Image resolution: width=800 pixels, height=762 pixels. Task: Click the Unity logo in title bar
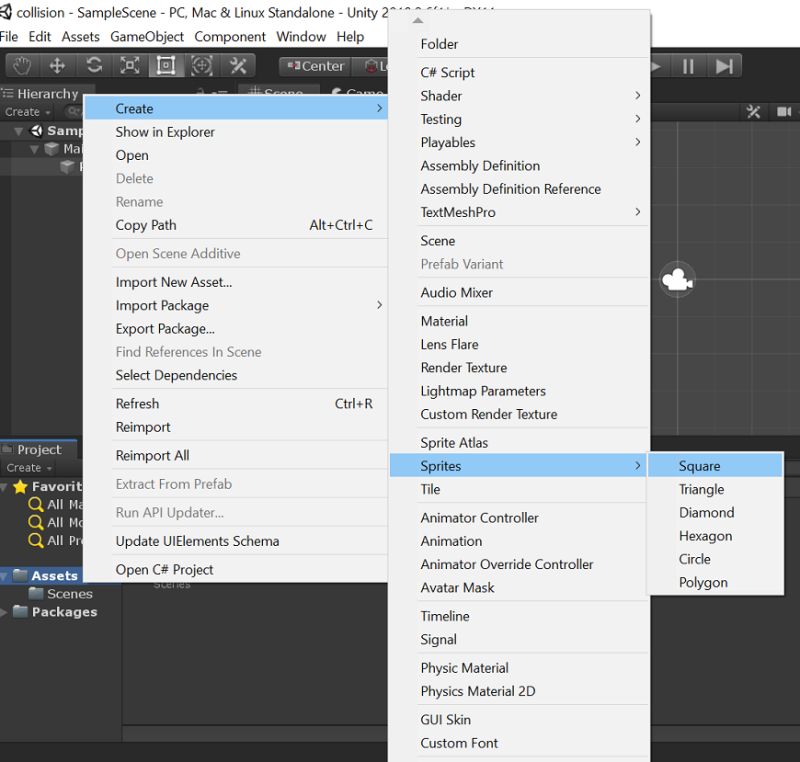pyautogui.click(x=5, y=12)
